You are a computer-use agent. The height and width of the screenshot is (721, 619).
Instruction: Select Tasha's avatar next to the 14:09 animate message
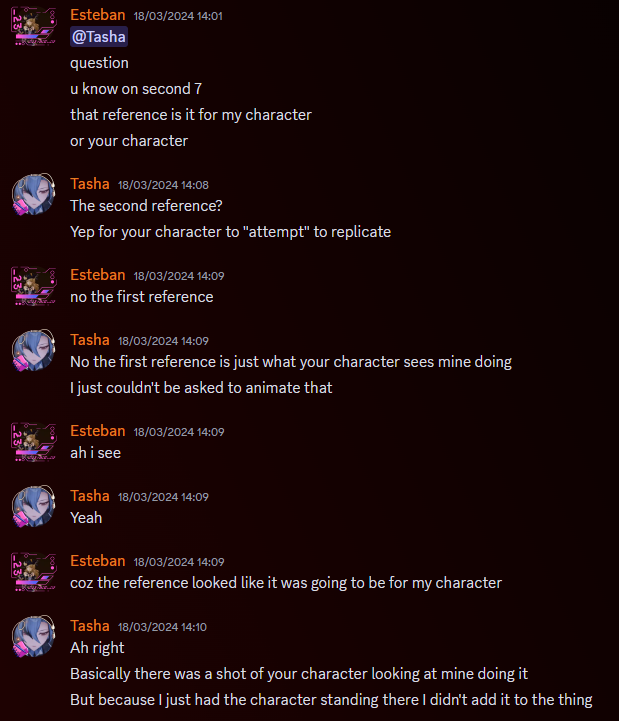point(34,350)
